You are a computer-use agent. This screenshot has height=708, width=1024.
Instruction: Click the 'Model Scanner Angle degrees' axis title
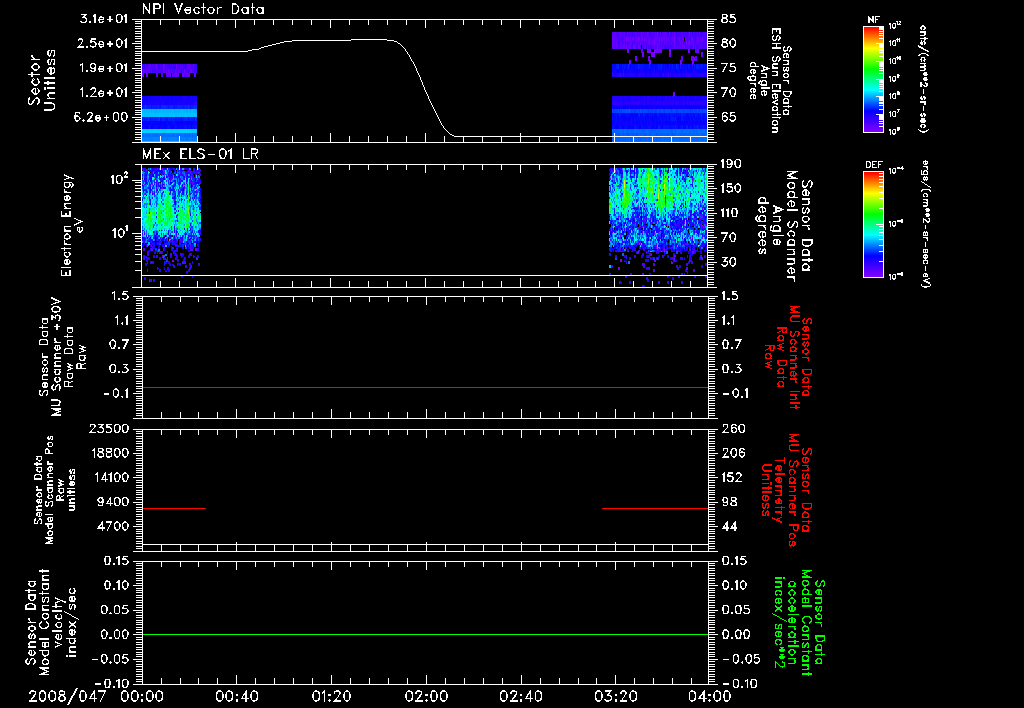[x=784, y=225]
